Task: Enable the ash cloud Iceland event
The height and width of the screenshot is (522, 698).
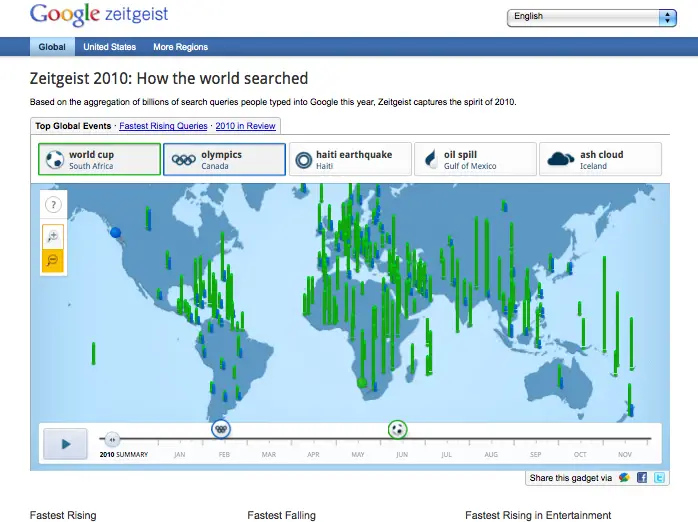Action: pyautogui.click(x=600, y=159)
